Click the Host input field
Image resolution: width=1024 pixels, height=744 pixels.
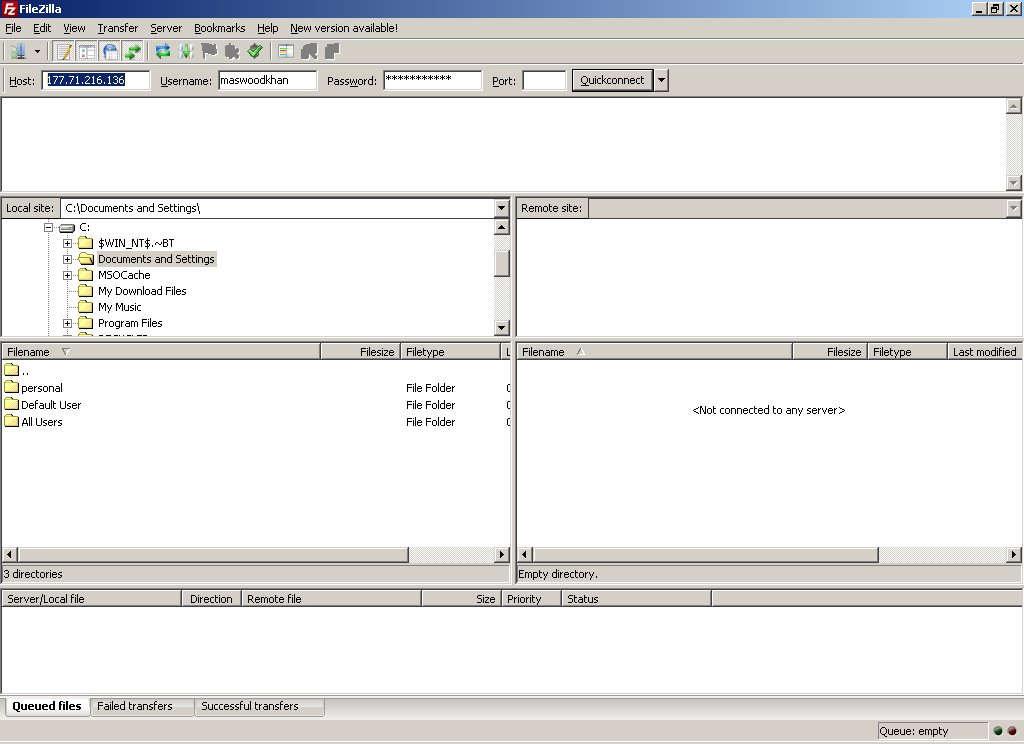pyautogui.click(x=96, y=80)
